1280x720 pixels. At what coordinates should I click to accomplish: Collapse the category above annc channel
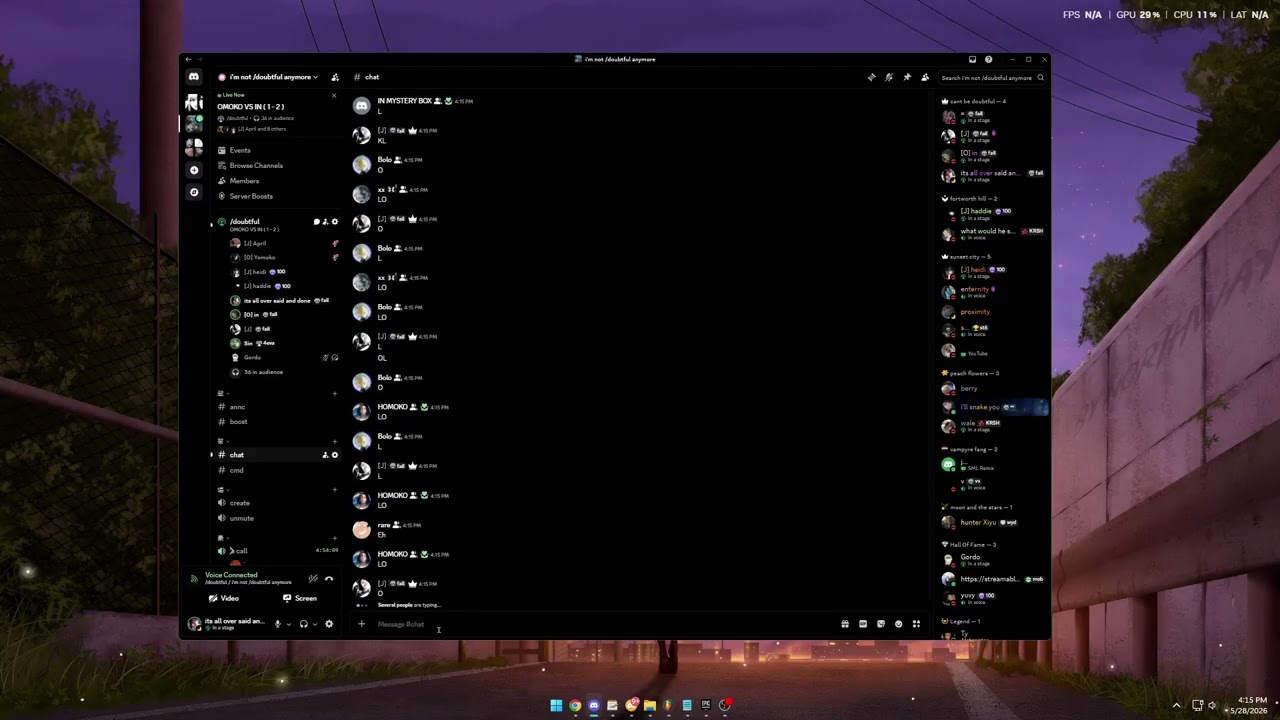222,393
